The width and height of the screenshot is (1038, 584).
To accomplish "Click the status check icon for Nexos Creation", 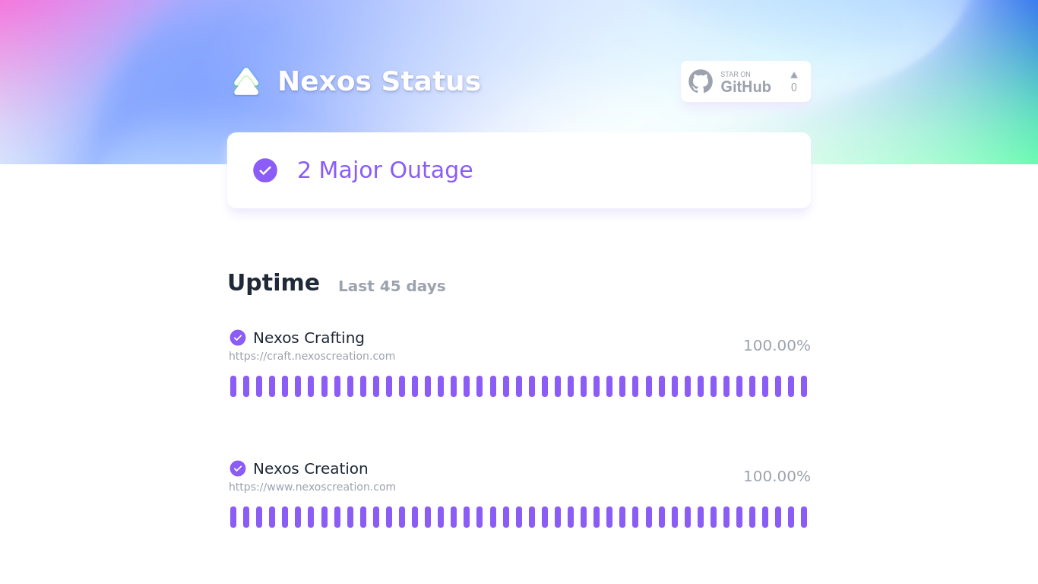I will tap(238, 469).
